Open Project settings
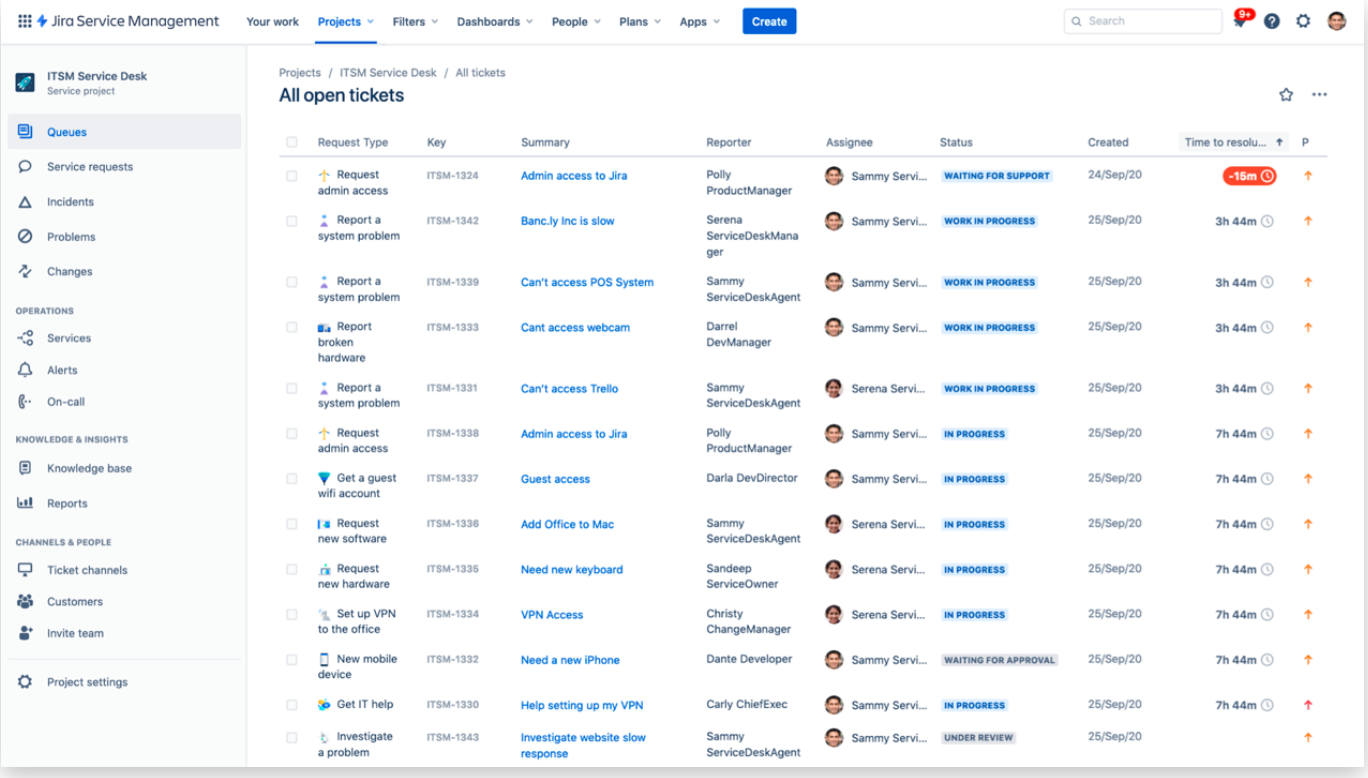 click(x=87, y=681)
